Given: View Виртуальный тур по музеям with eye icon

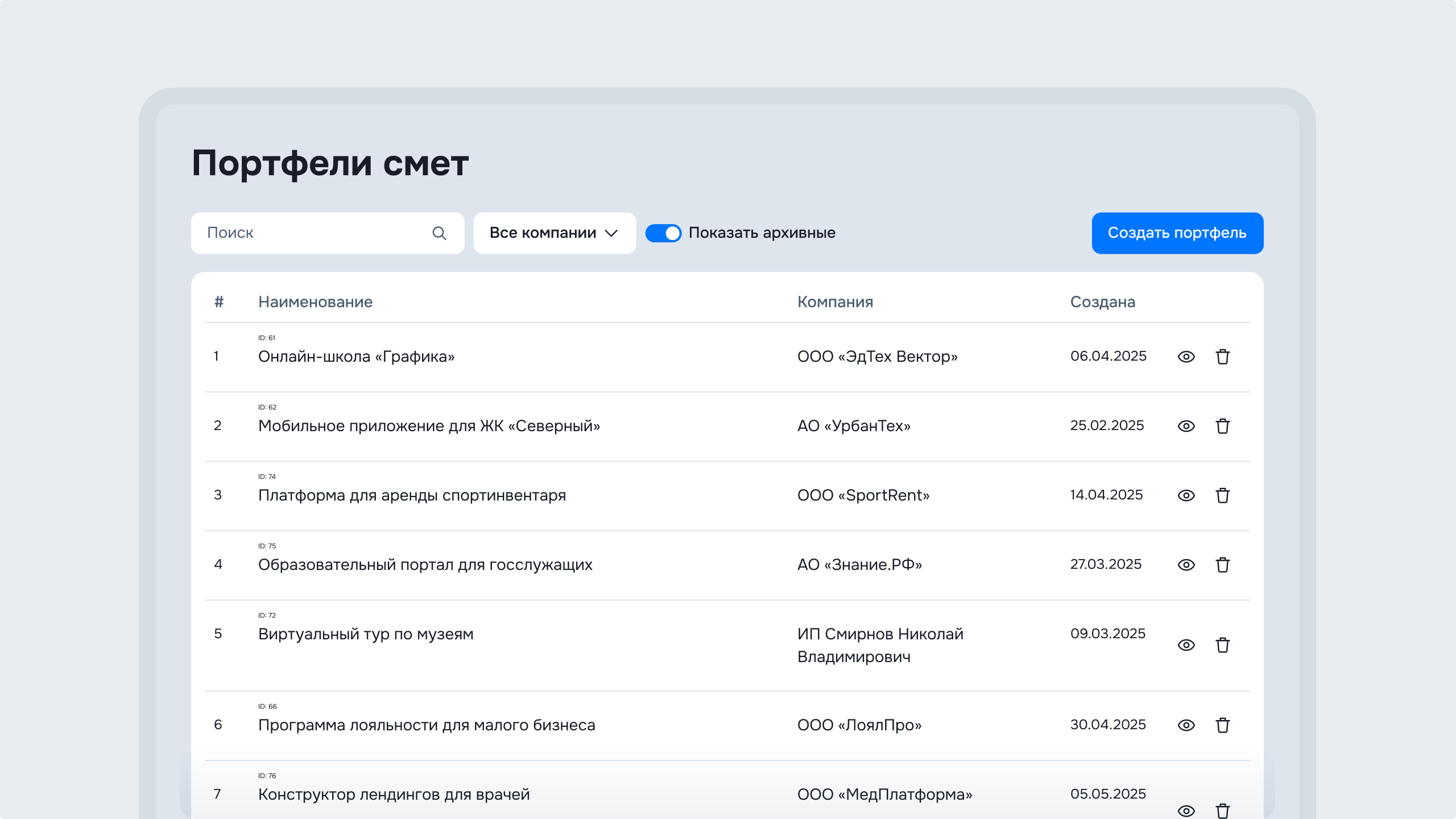Looking at the screenshot, I should 1186,645.
